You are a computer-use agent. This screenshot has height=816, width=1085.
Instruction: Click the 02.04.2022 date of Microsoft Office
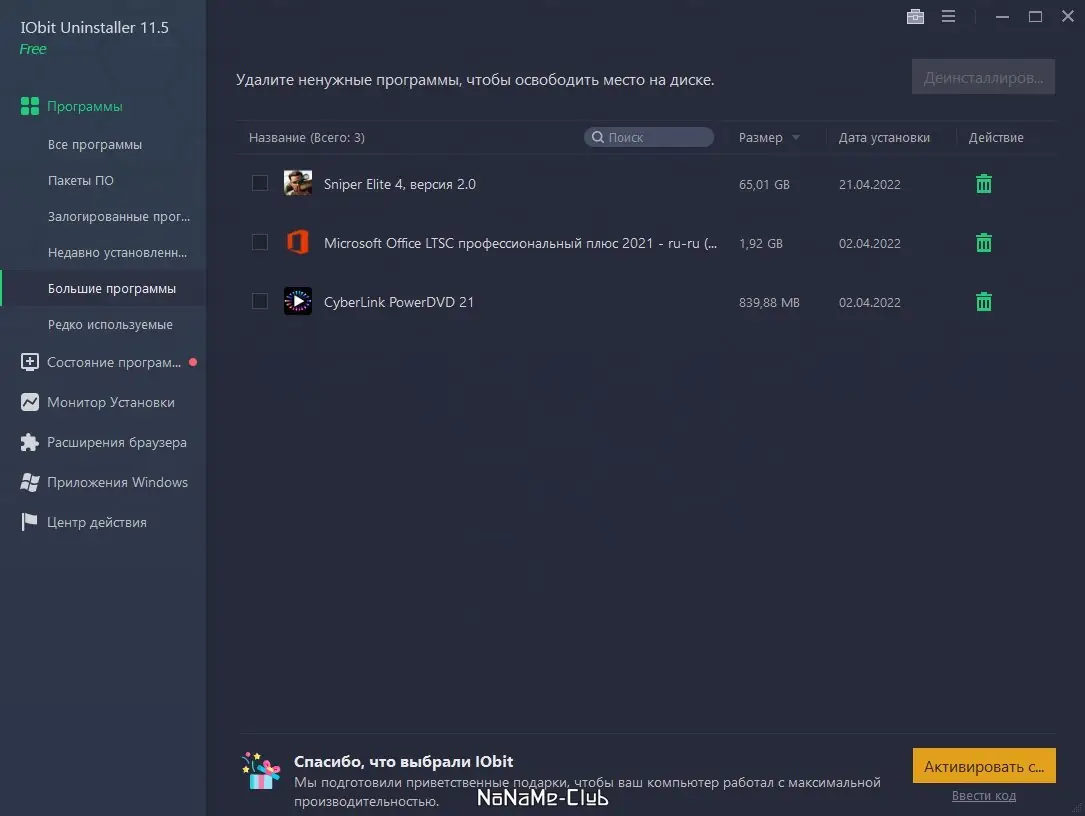coord(870,244)
